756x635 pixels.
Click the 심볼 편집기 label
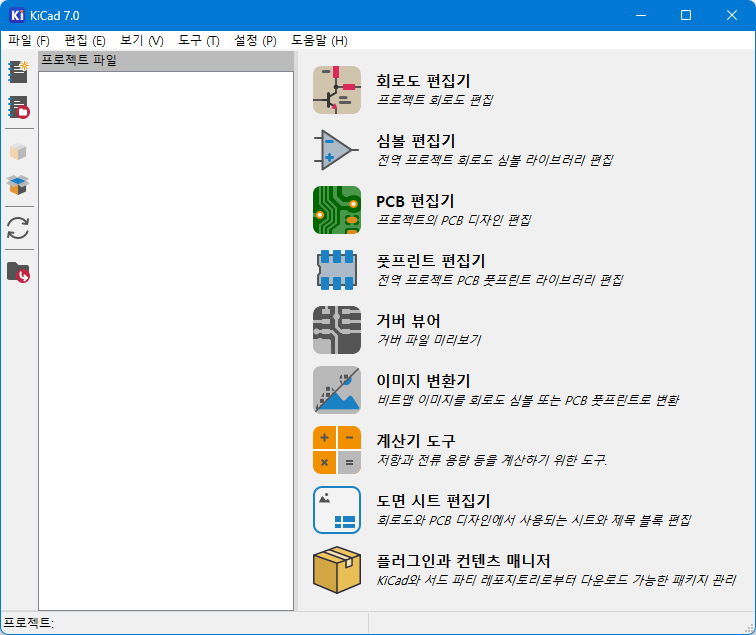click(416, 141)
